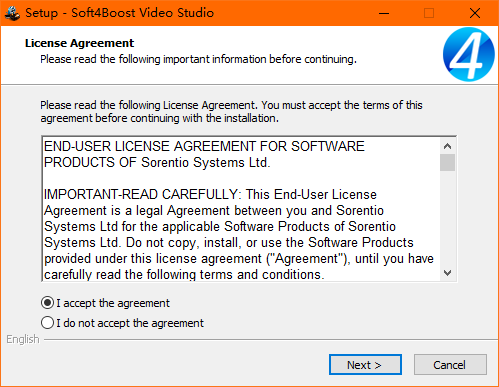Click the English language label
The image size is (499, 387).
[x=23, y=339]
